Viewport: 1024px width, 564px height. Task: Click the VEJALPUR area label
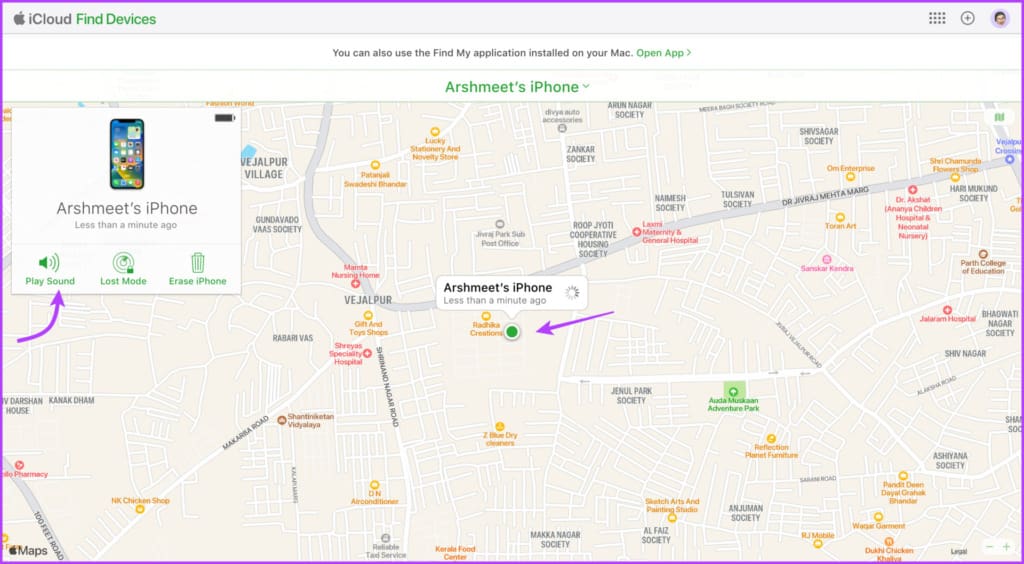click(368, 300)
